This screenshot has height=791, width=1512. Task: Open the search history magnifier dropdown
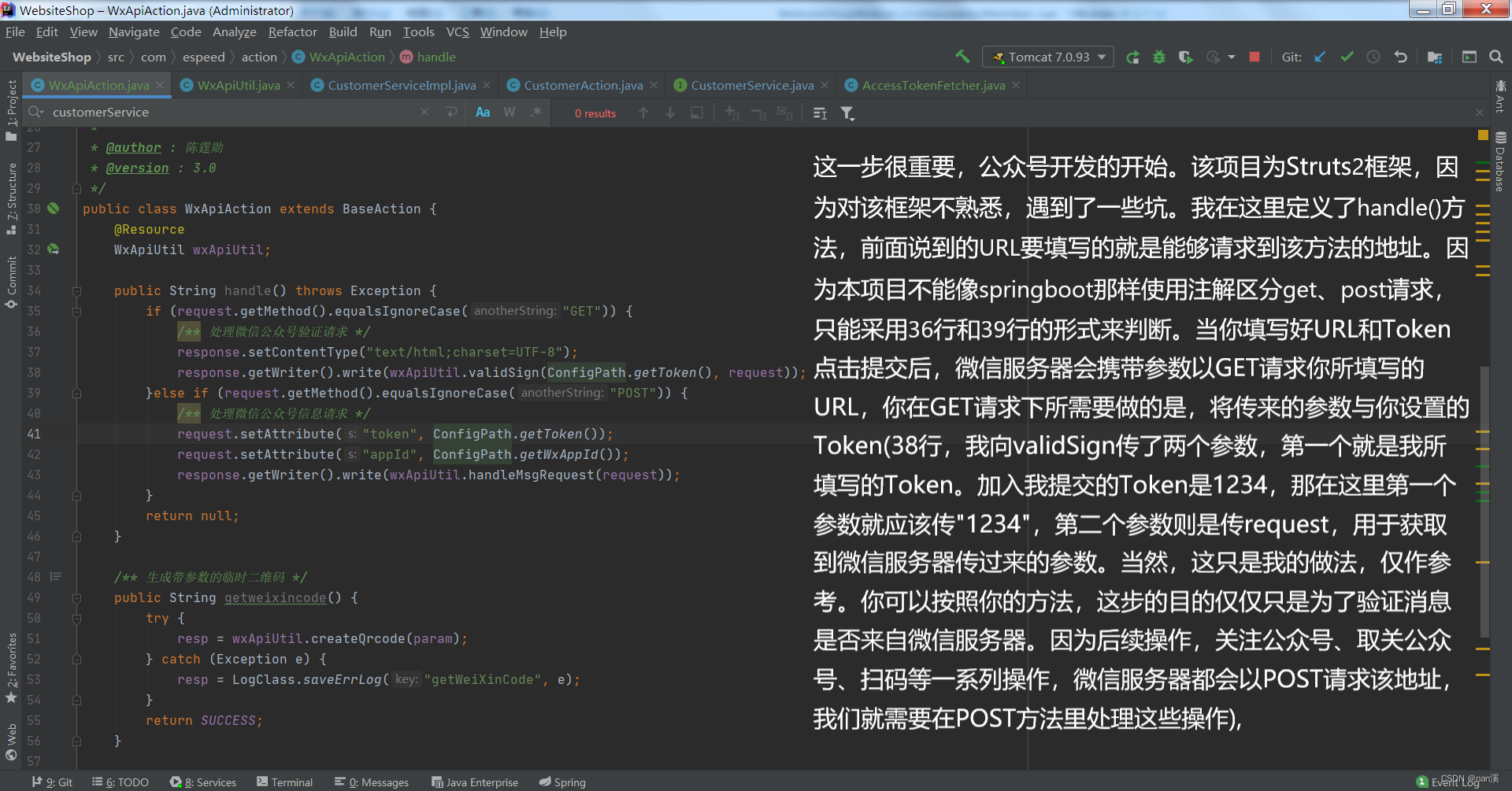tap(35, 112)
